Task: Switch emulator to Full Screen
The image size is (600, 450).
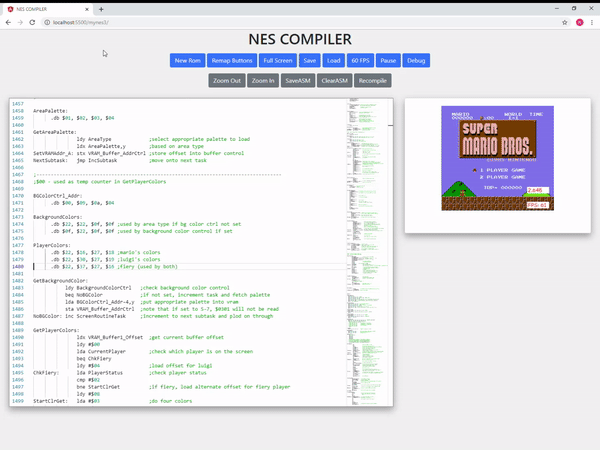Action: pyautogui.click(x=277, y=60)
